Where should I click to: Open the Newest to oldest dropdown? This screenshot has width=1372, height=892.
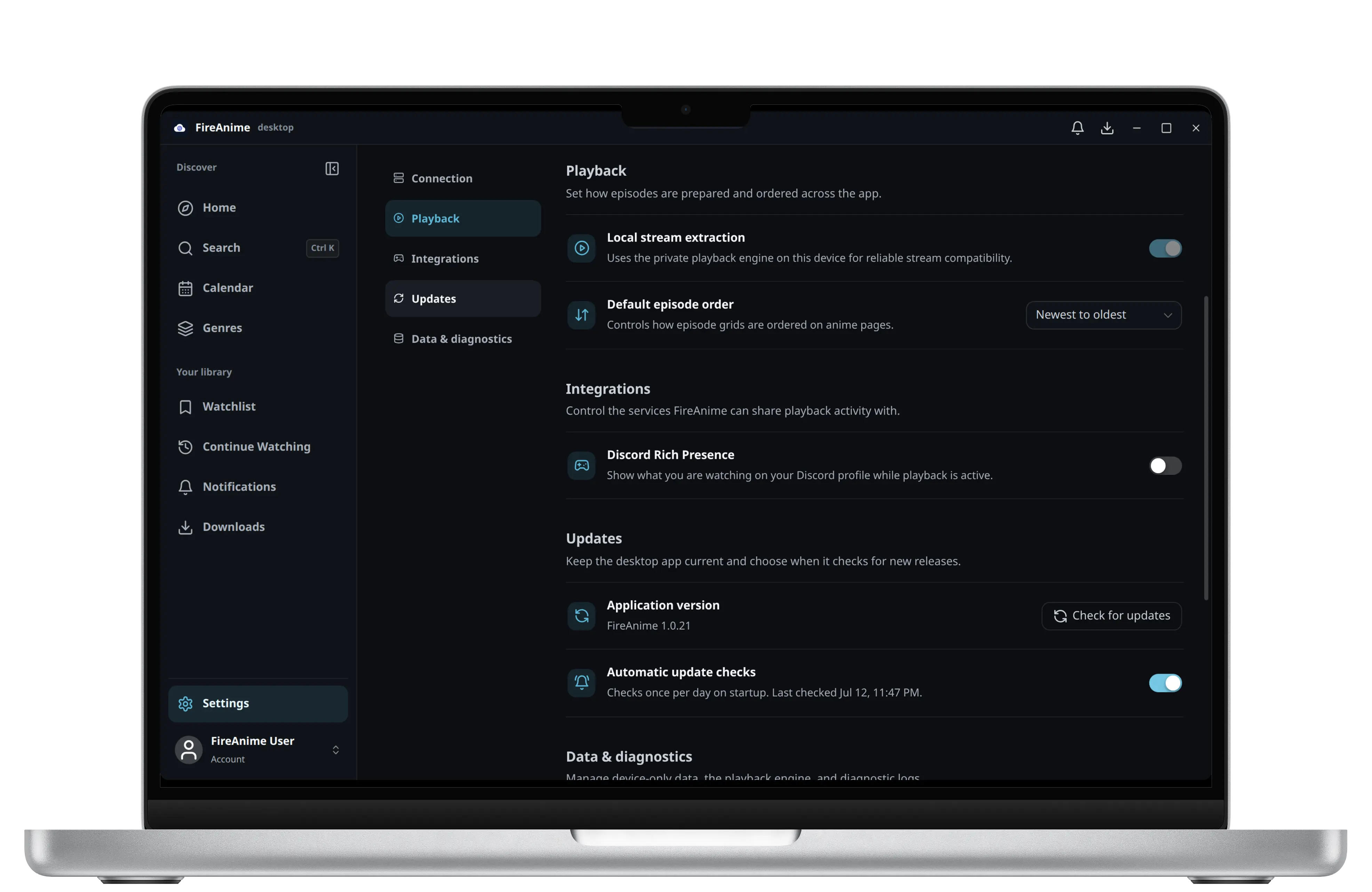pos(1103,315)
